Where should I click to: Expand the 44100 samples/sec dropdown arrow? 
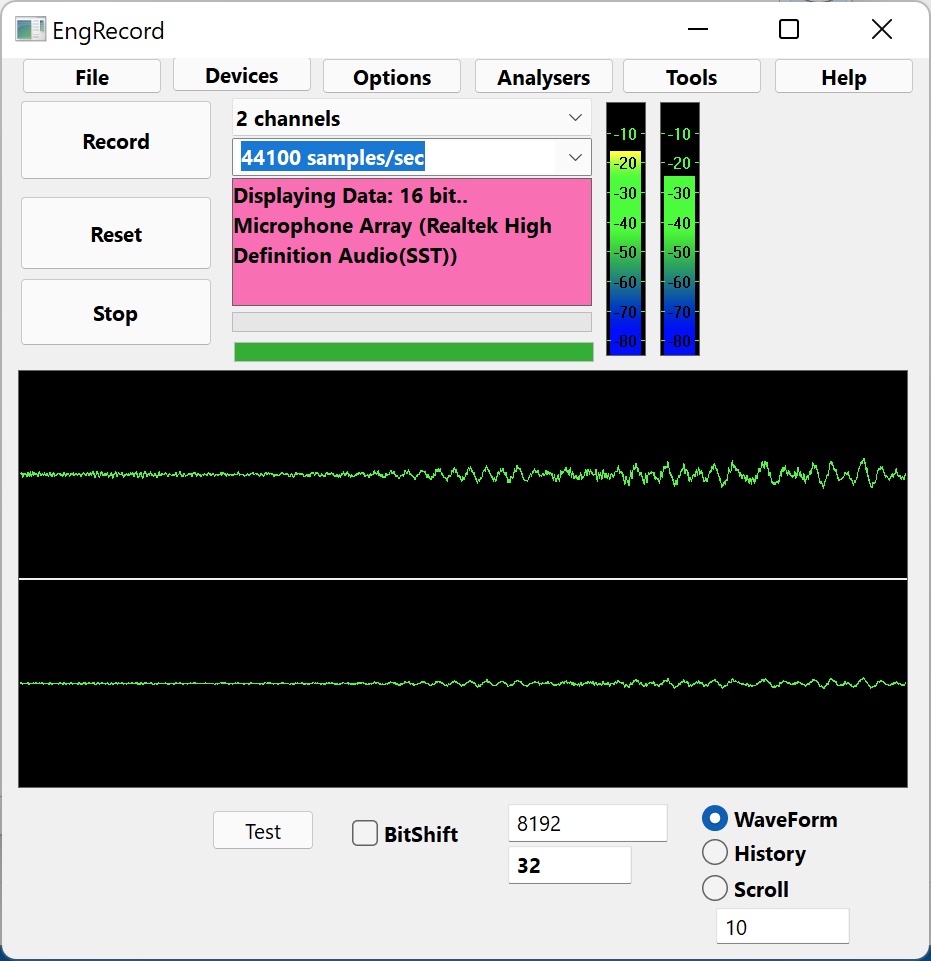coord(575,158)
